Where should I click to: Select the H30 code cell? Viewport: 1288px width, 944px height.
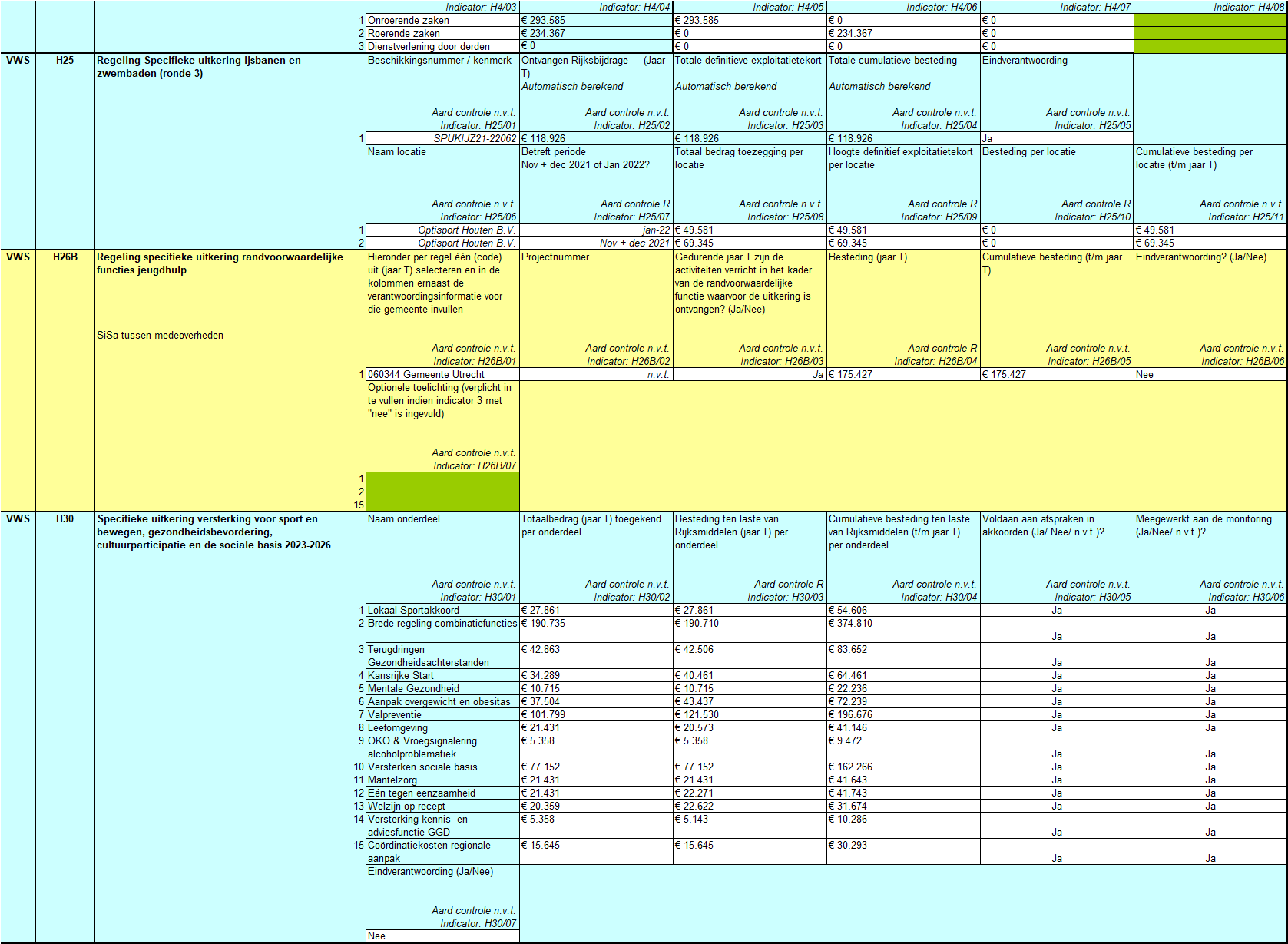pyautogui.click(x=65, y=519)
